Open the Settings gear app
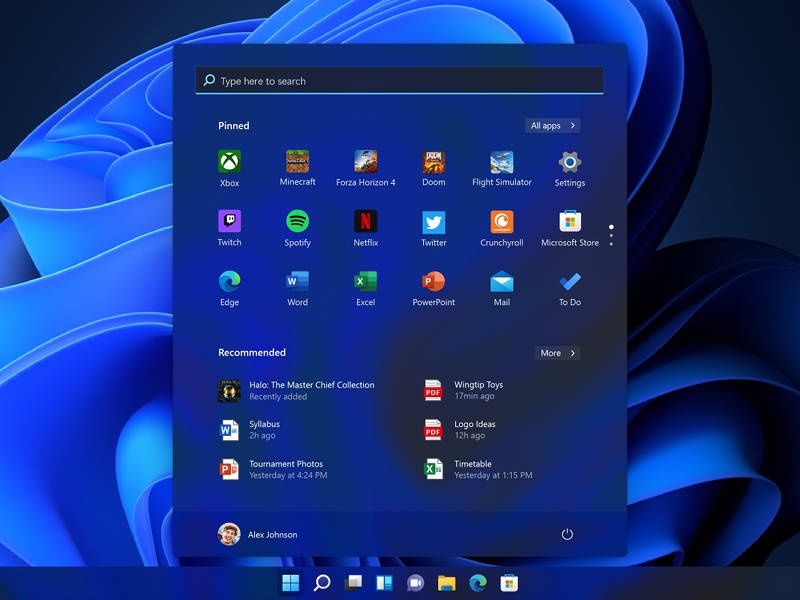The image size is (800, 600). [x=570, y=168]
